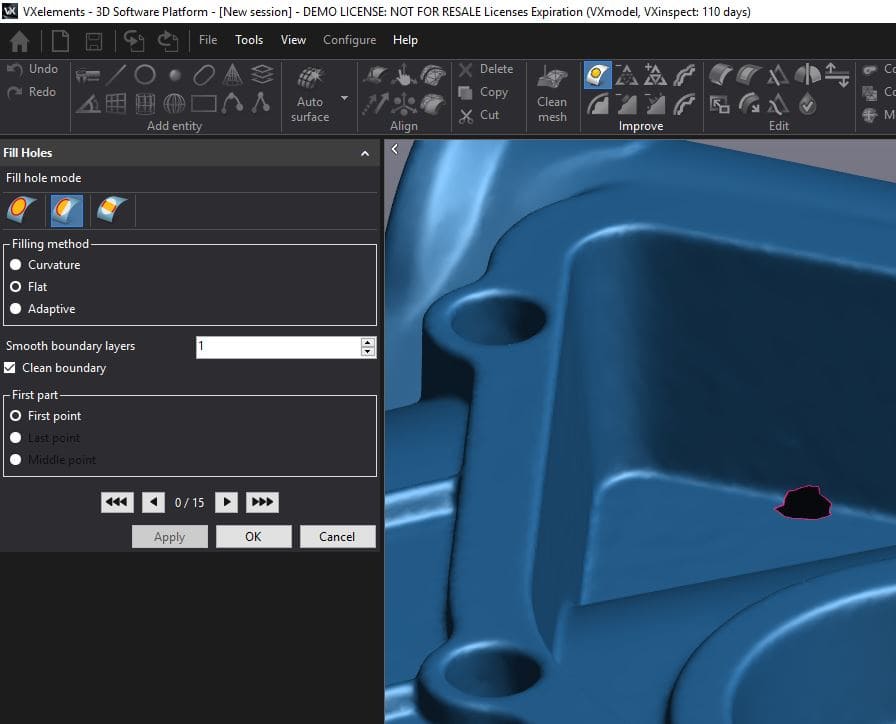
Task: Uncheck the Clean boundary checkbox
Action: [10, 368]
